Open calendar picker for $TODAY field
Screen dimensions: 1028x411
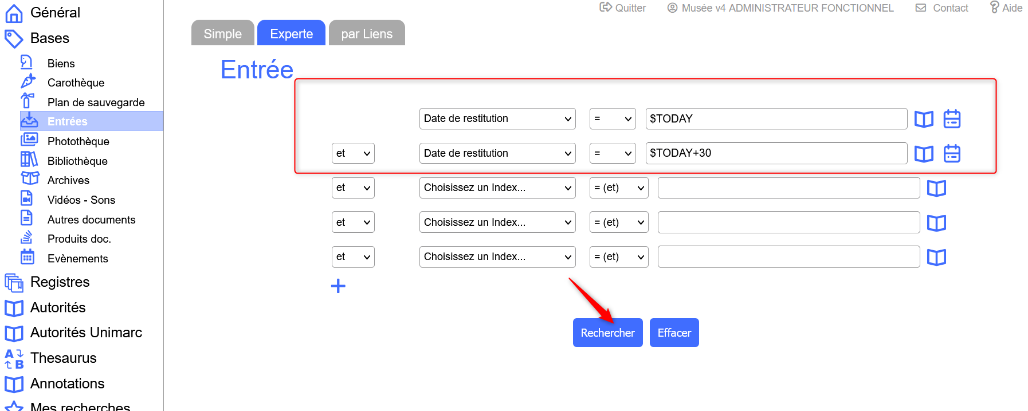tap(952, 119)
